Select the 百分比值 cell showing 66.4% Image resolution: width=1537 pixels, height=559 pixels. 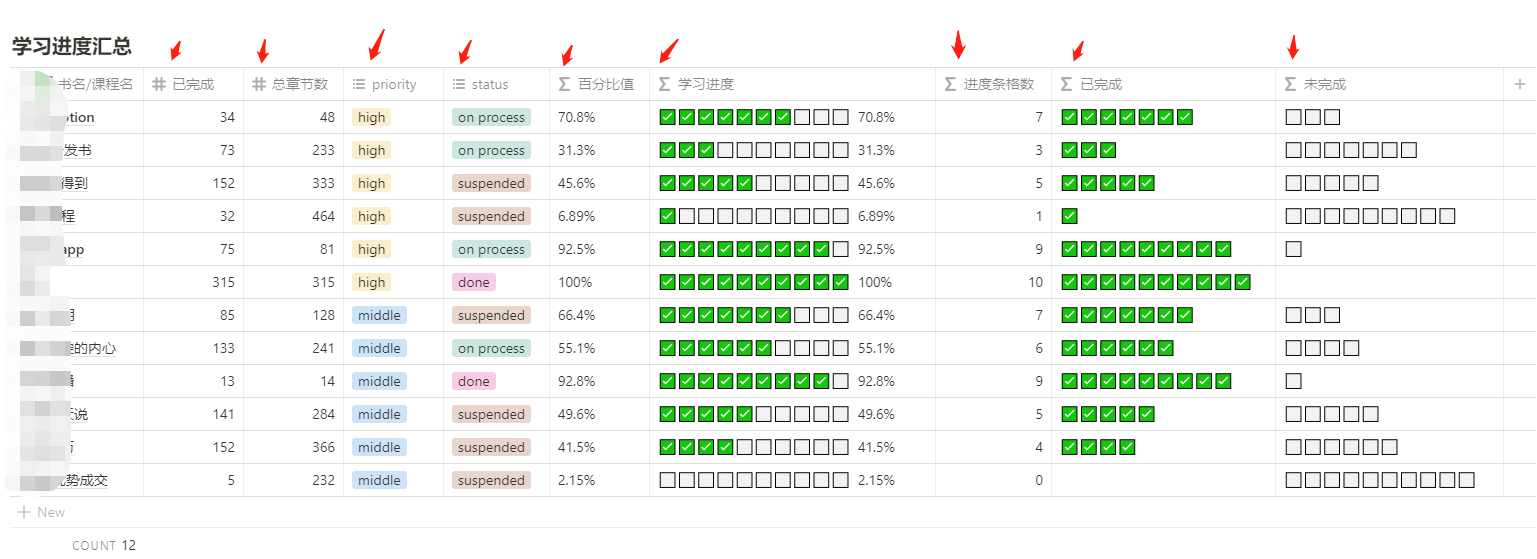pyautogui.click(x=599, y=315)
